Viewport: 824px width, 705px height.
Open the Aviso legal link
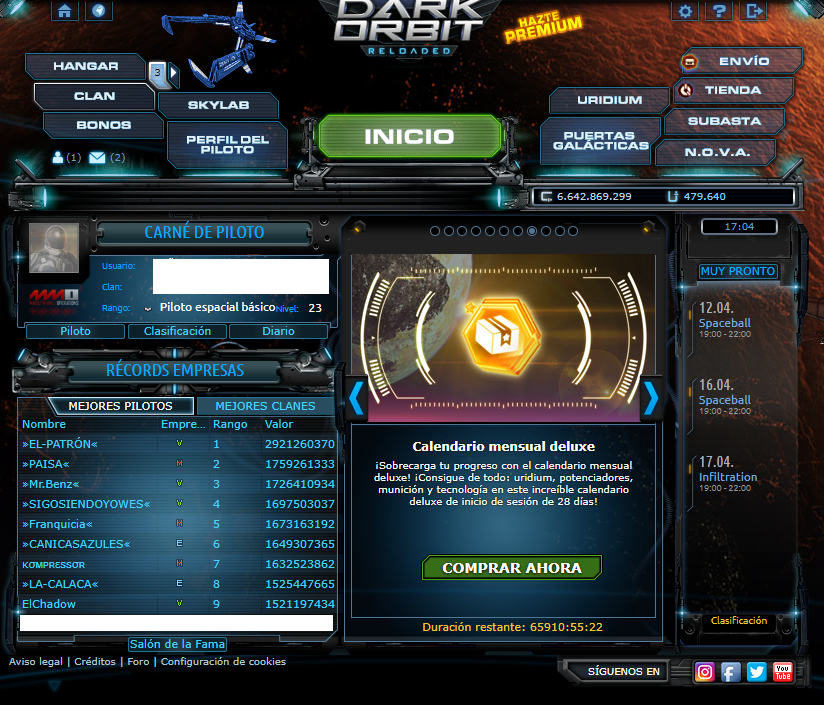click(x=36, y=661)
